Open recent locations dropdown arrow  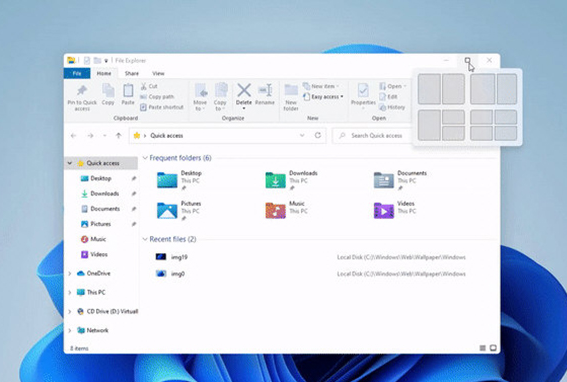coord(105,136)
